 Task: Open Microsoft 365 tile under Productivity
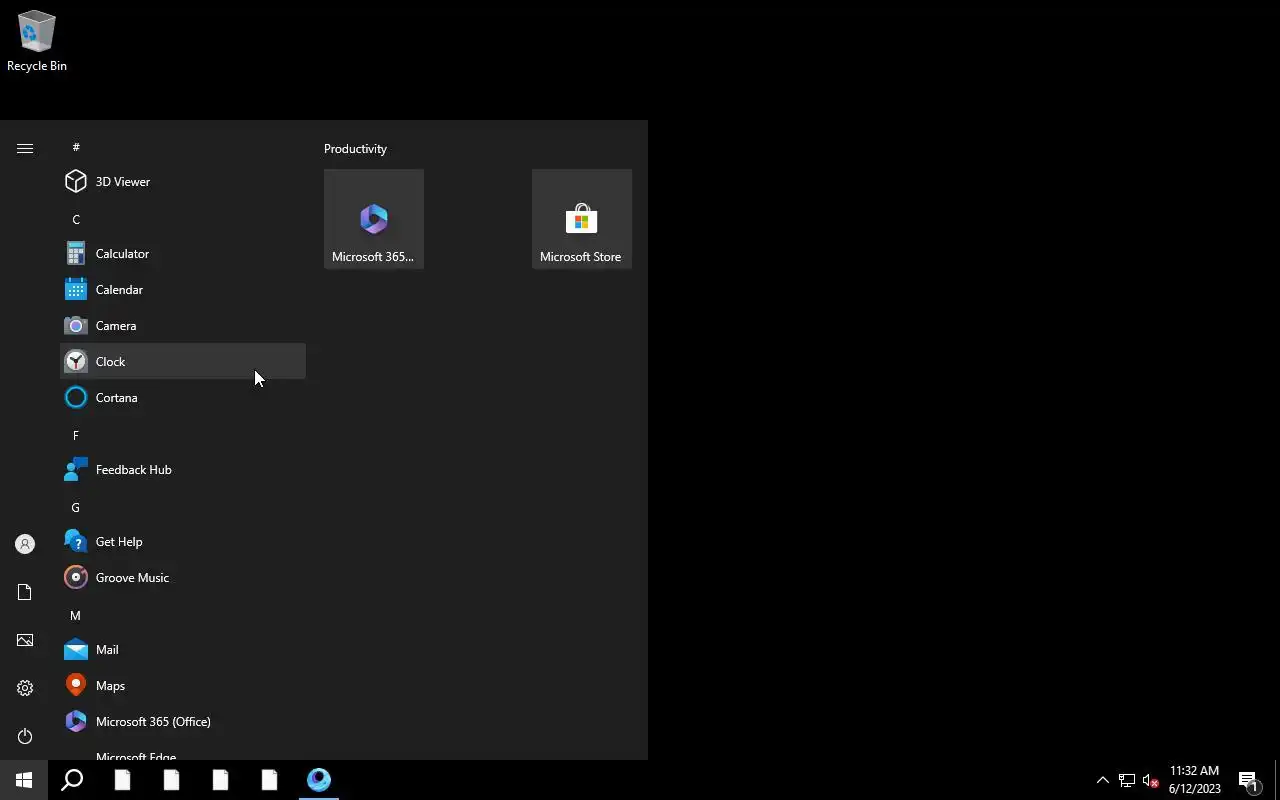coord(374,219)
